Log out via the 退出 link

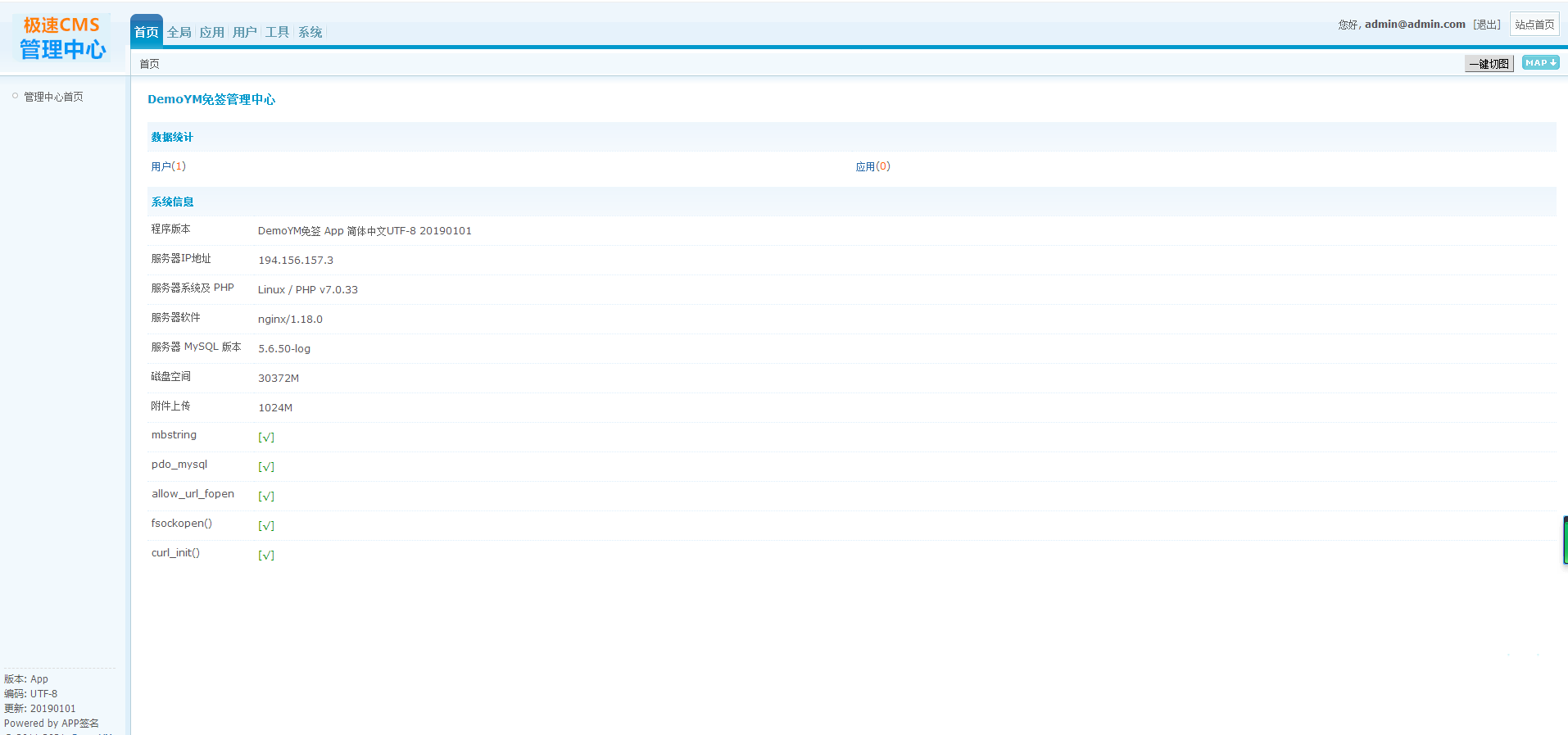[x=1486, y=25]
